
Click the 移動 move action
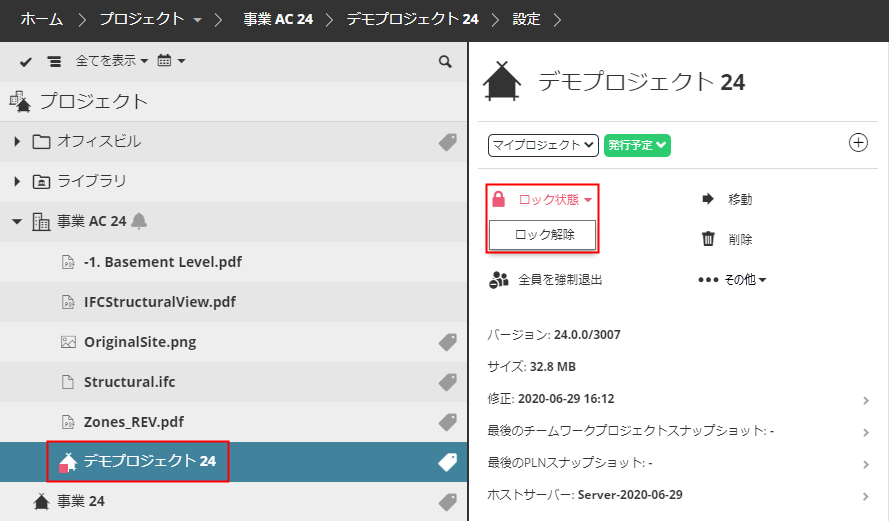tap(740, 200)
